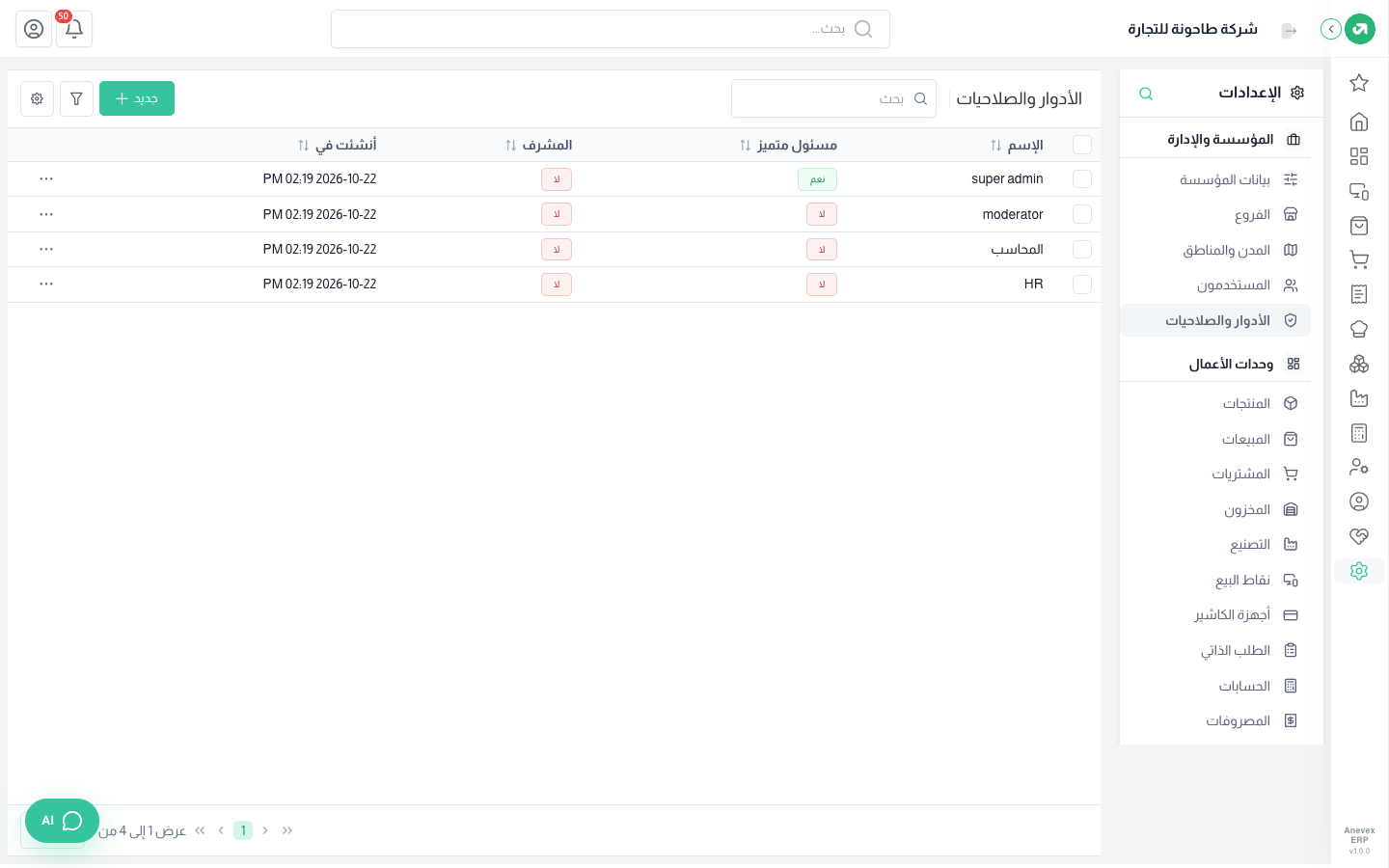
Task: Open the settings gear icon in sidebar
Action: click(1359, 571)
